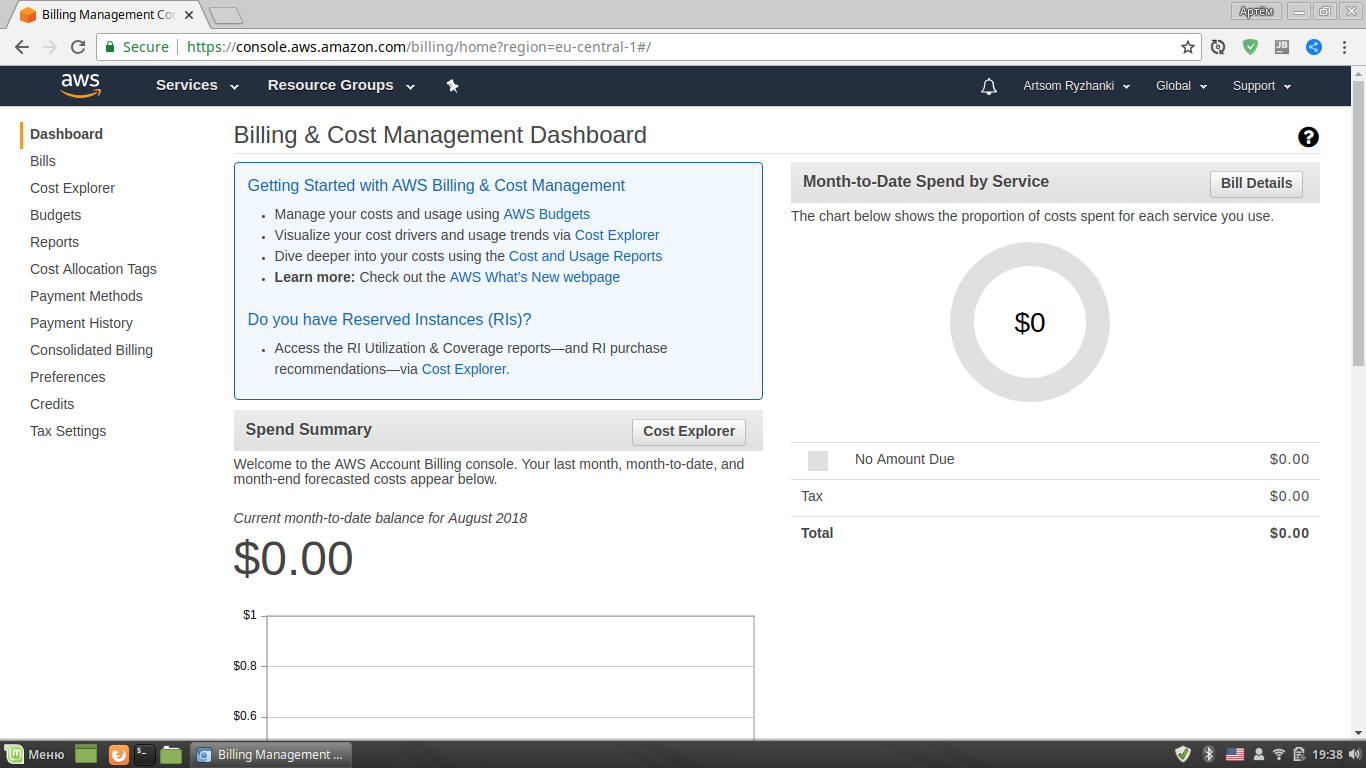Open Cost Allocation Tags page
1366x768 pixels.
click(x=93, y=269)
